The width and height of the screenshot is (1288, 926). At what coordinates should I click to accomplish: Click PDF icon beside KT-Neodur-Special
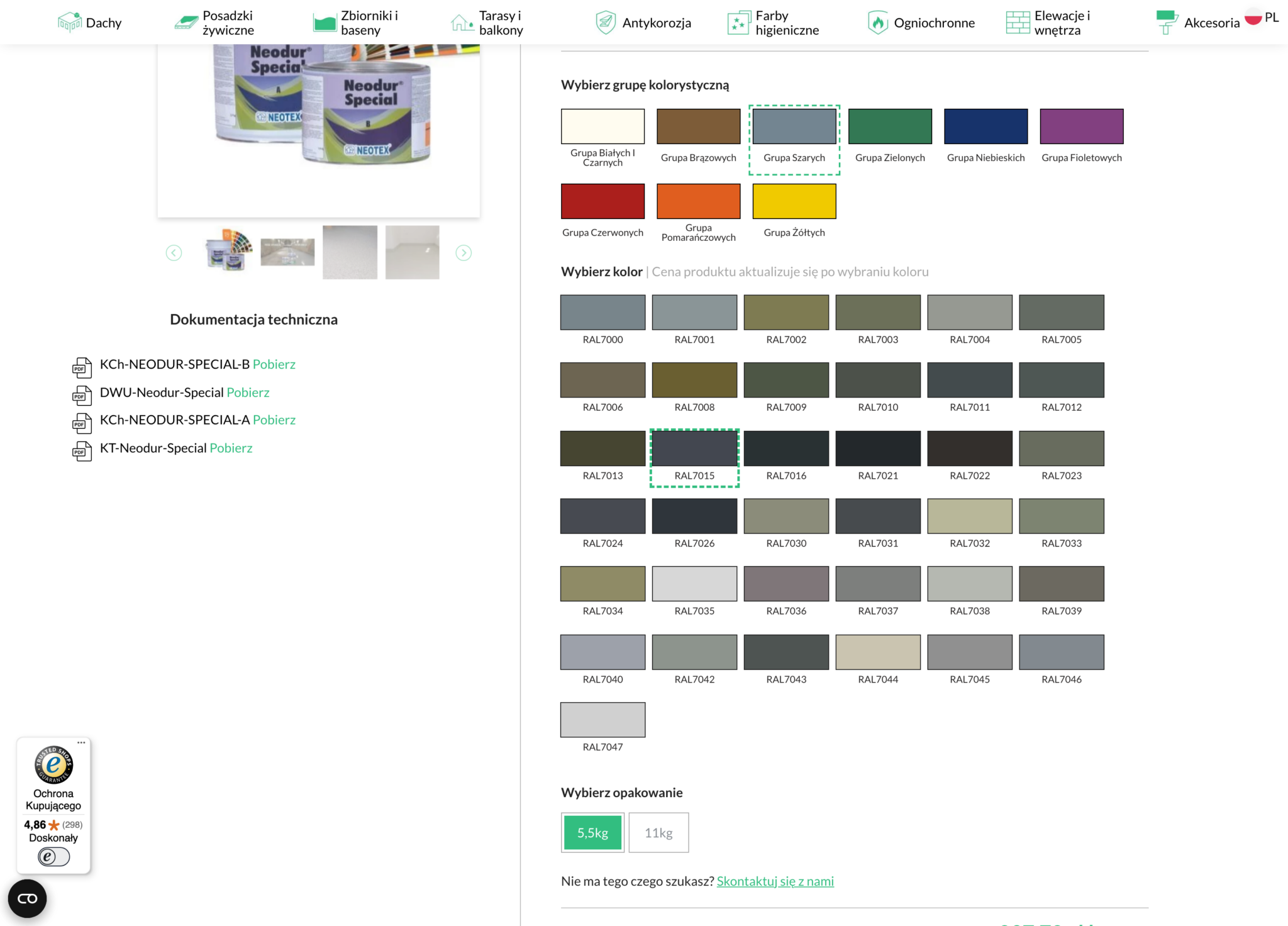click(x=82, y=451)
